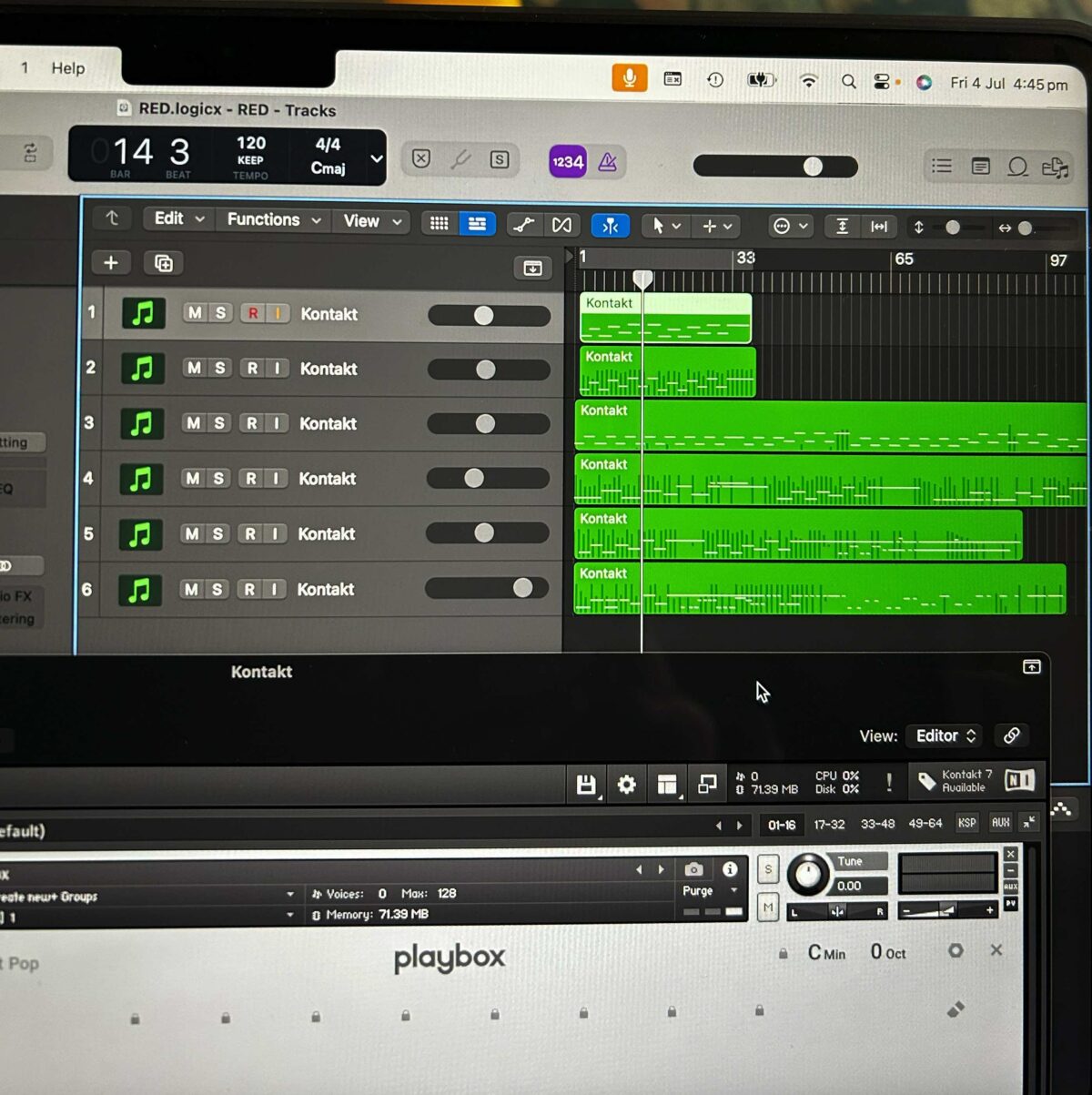1092x1095 pixels.
Task: Open the View Editor dropdown in Kontakt
Action: (x=946, y=735)
